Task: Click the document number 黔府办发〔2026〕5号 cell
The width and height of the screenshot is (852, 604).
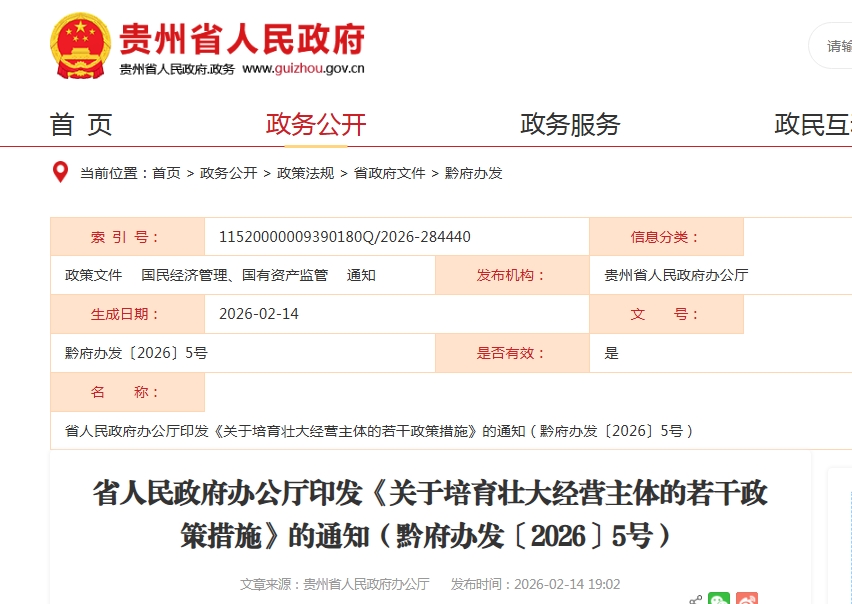Action: pos(136,353)
